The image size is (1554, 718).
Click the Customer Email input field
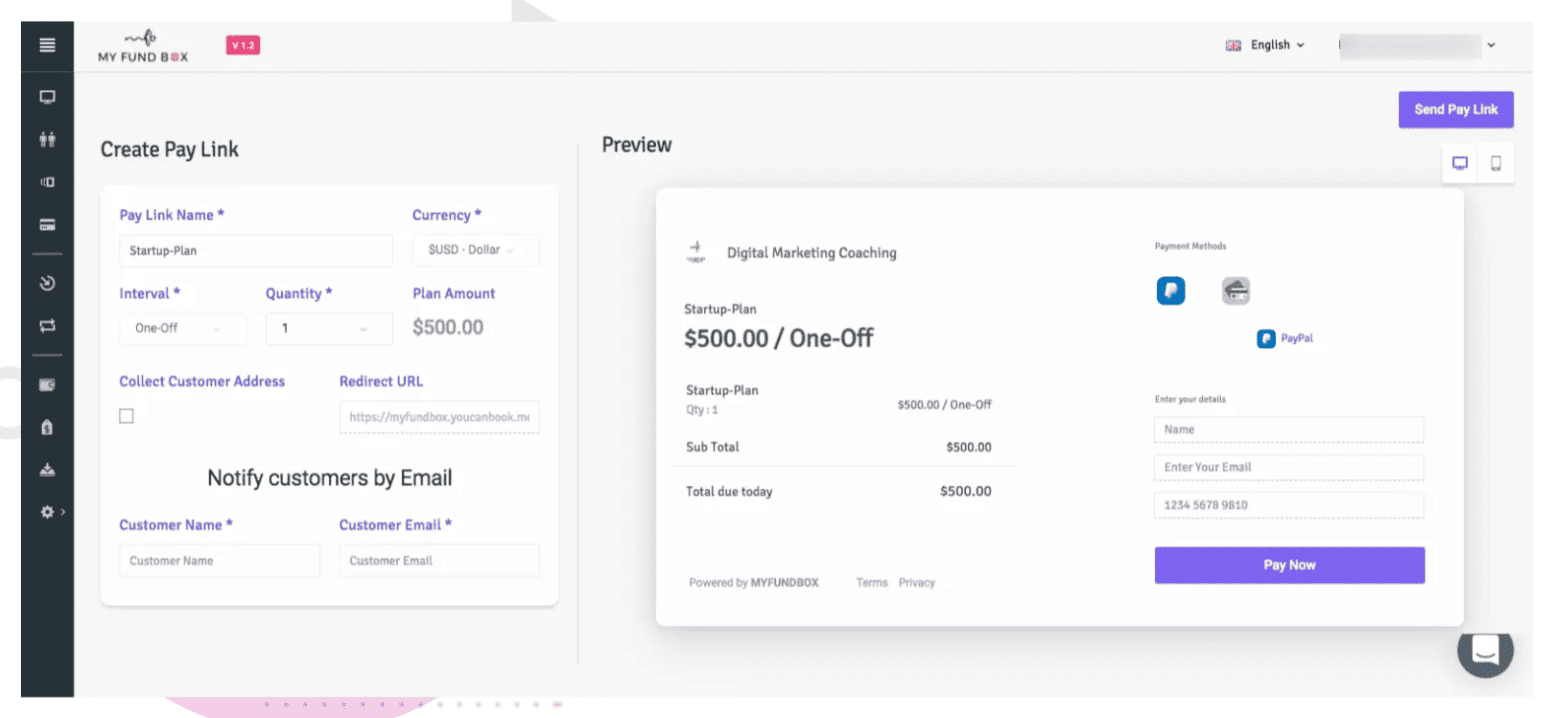[x=439, y=561]
